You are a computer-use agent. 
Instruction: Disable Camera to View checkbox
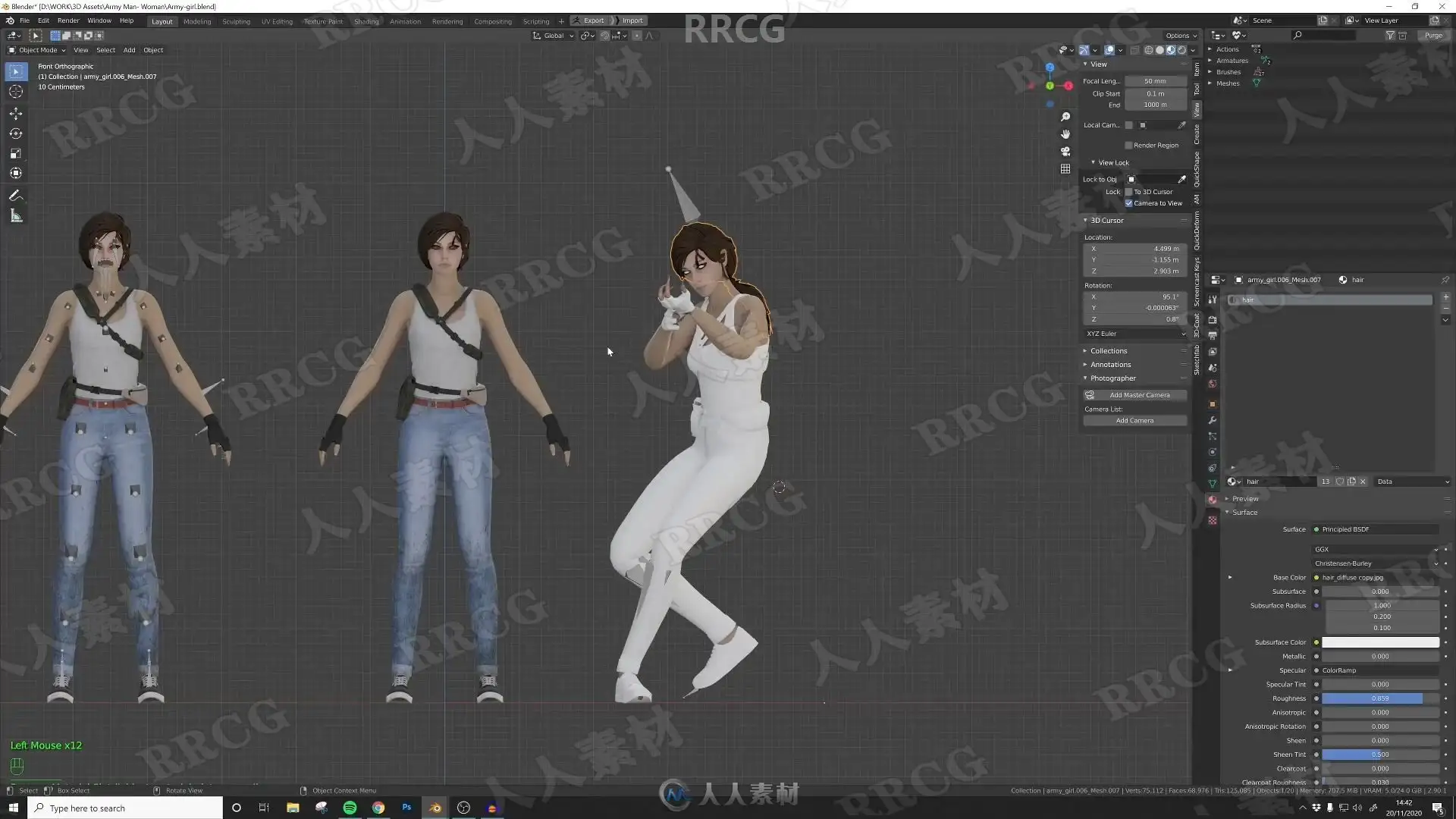[x=1128, y=203]
